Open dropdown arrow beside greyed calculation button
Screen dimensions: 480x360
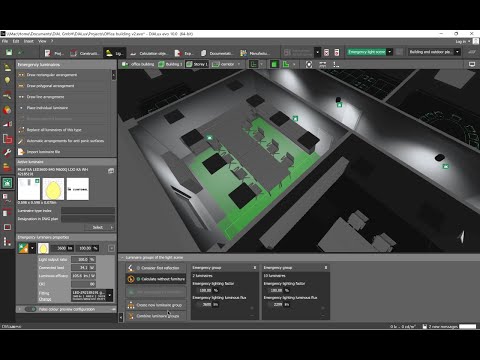coord(317,53)
